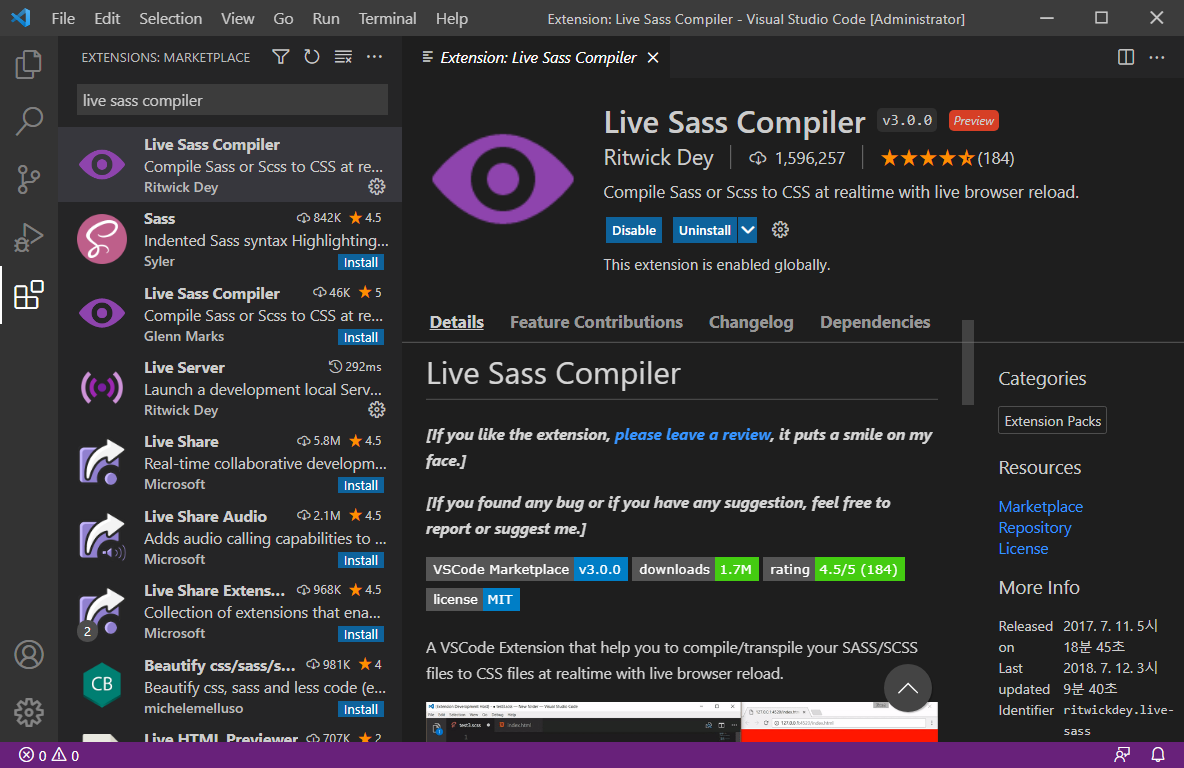Install the Beautify css/sass/scss extension
Screen dimensions: 1184x768
361,709
